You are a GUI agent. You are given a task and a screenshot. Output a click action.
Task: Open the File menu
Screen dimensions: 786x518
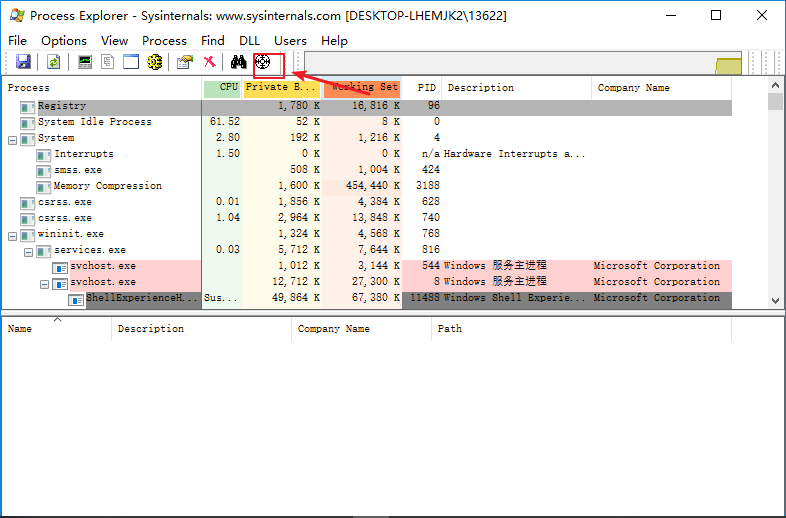pos(18,41)
